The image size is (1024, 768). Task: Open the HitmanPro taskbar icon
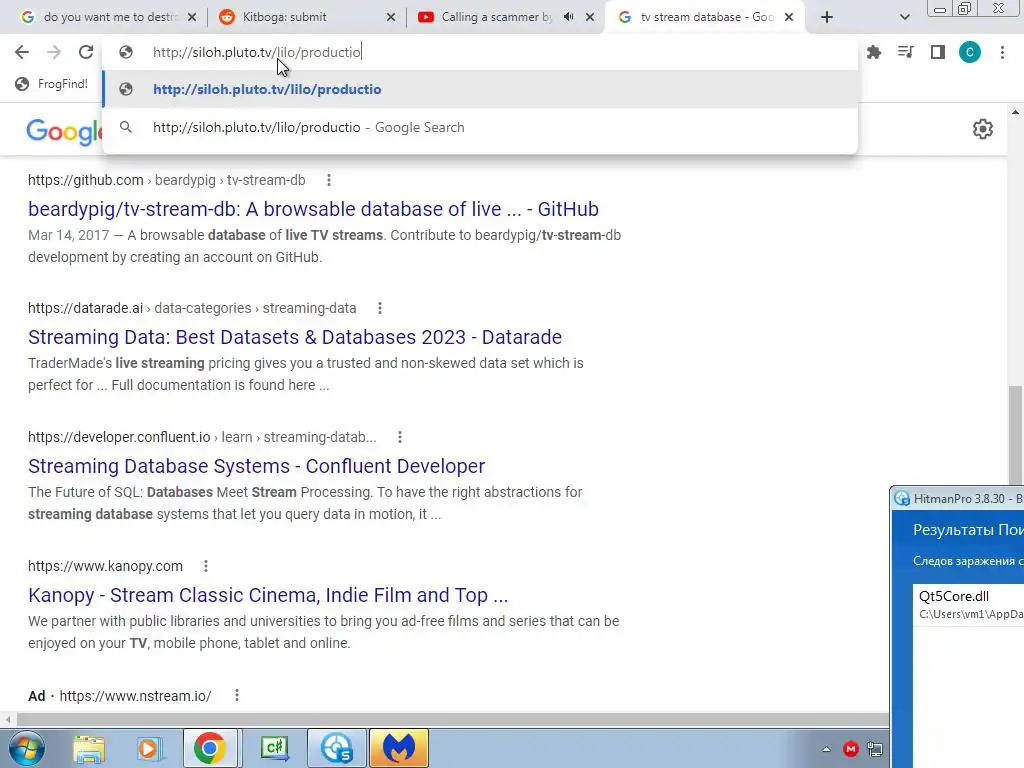click(x=337, y=748)
